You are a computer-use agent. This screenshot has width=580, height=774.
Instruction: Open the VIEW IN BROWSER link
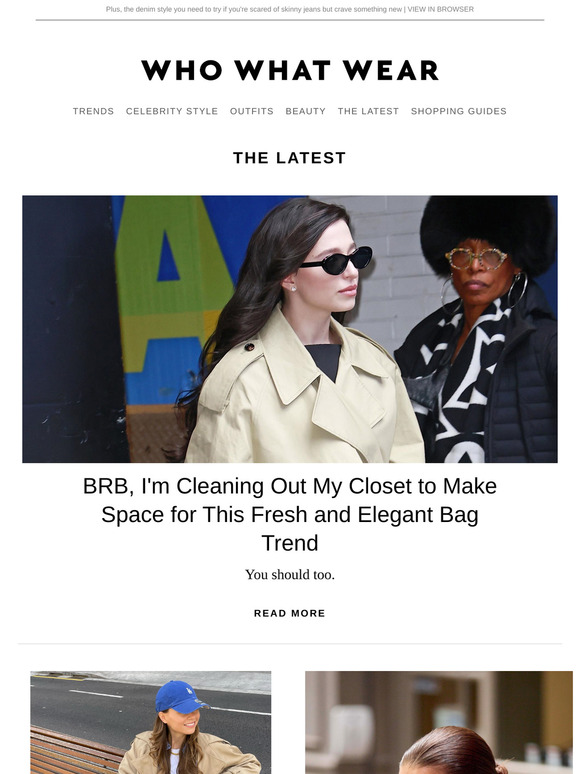point(440,9)
